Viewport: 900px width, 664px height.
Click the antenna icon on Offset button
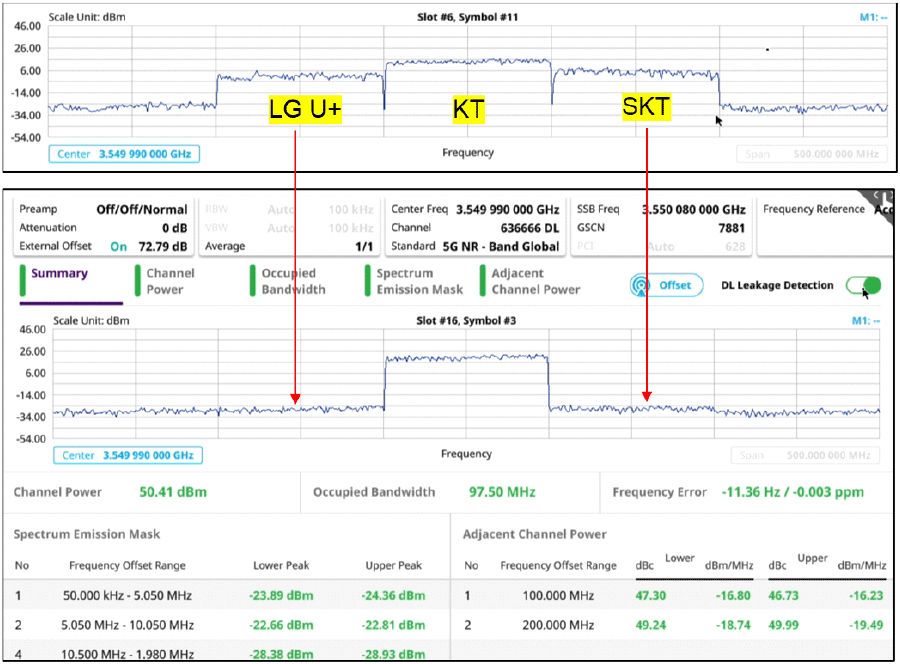pyautogui.click(x=640, y=285)
